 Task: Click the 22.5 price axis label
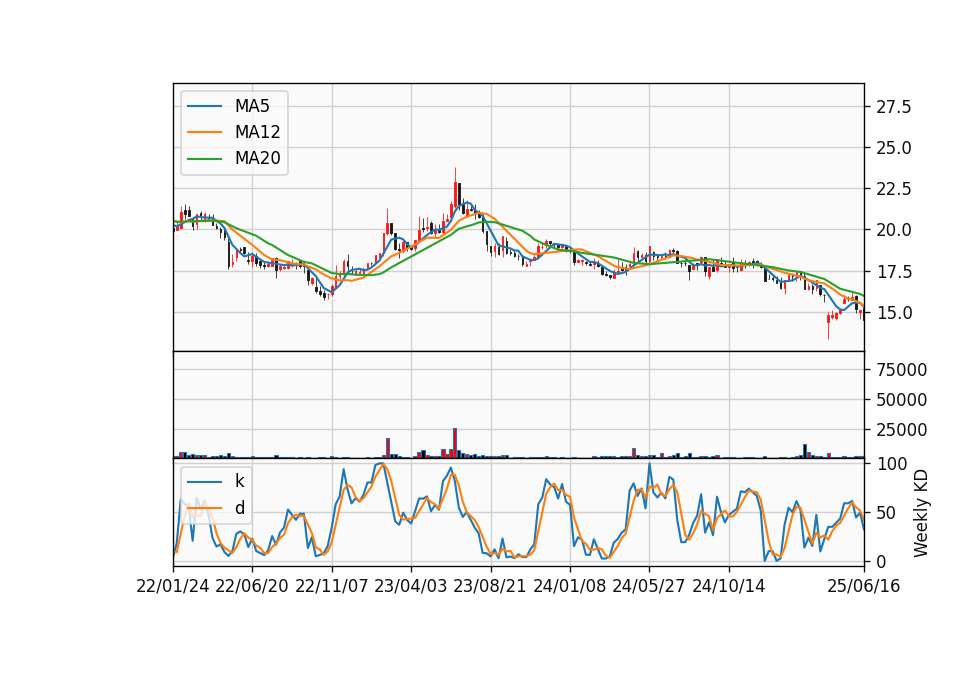pos(893,189)
